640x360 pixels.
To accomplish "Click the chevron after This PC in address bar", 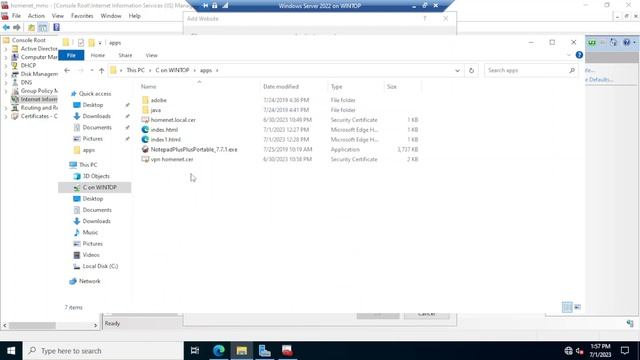I will pyautogui.click(x=150, y=70).
